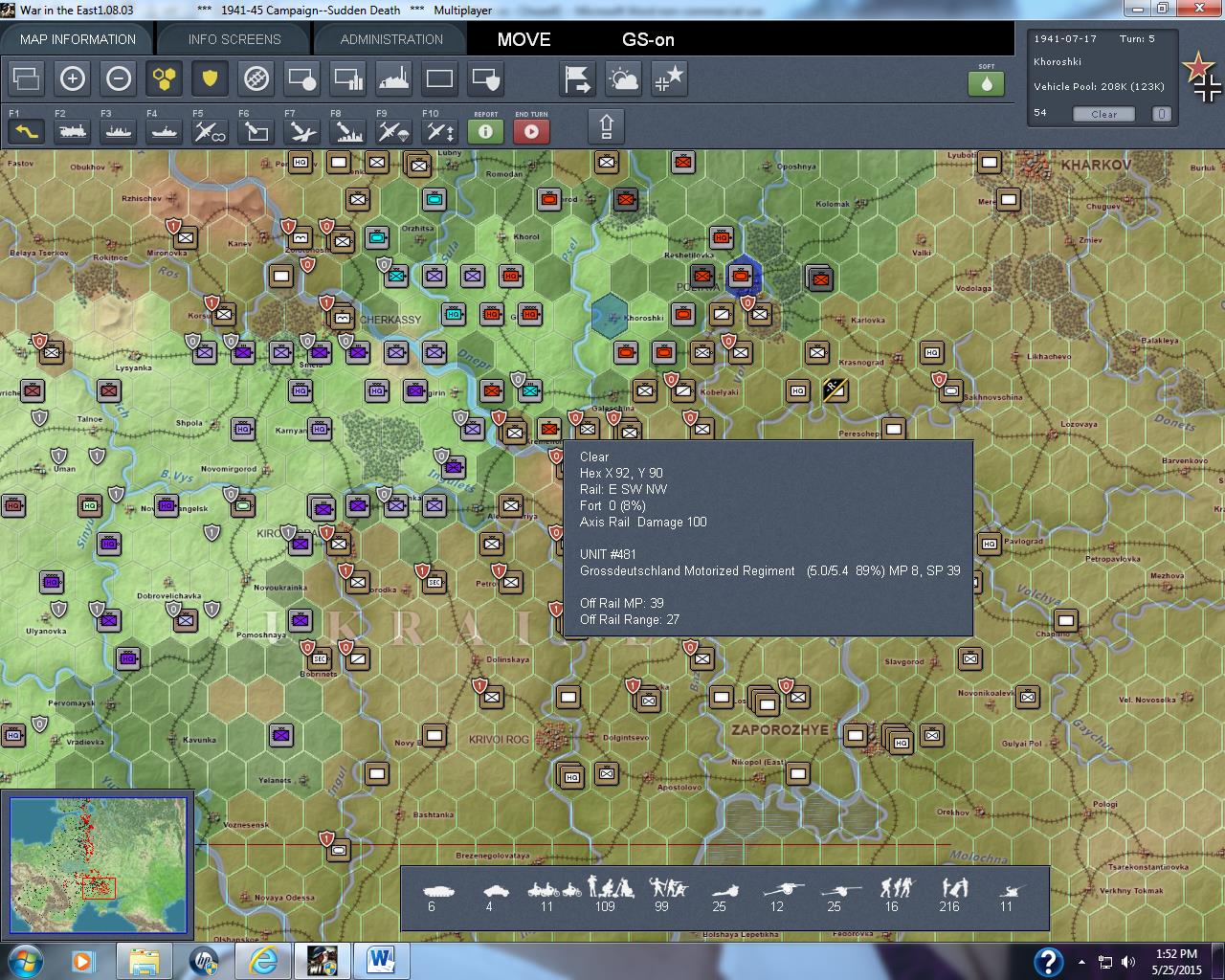The image size is (1225, 980).
Task: Select F9 air transport mode
Action: click(394, 131)
